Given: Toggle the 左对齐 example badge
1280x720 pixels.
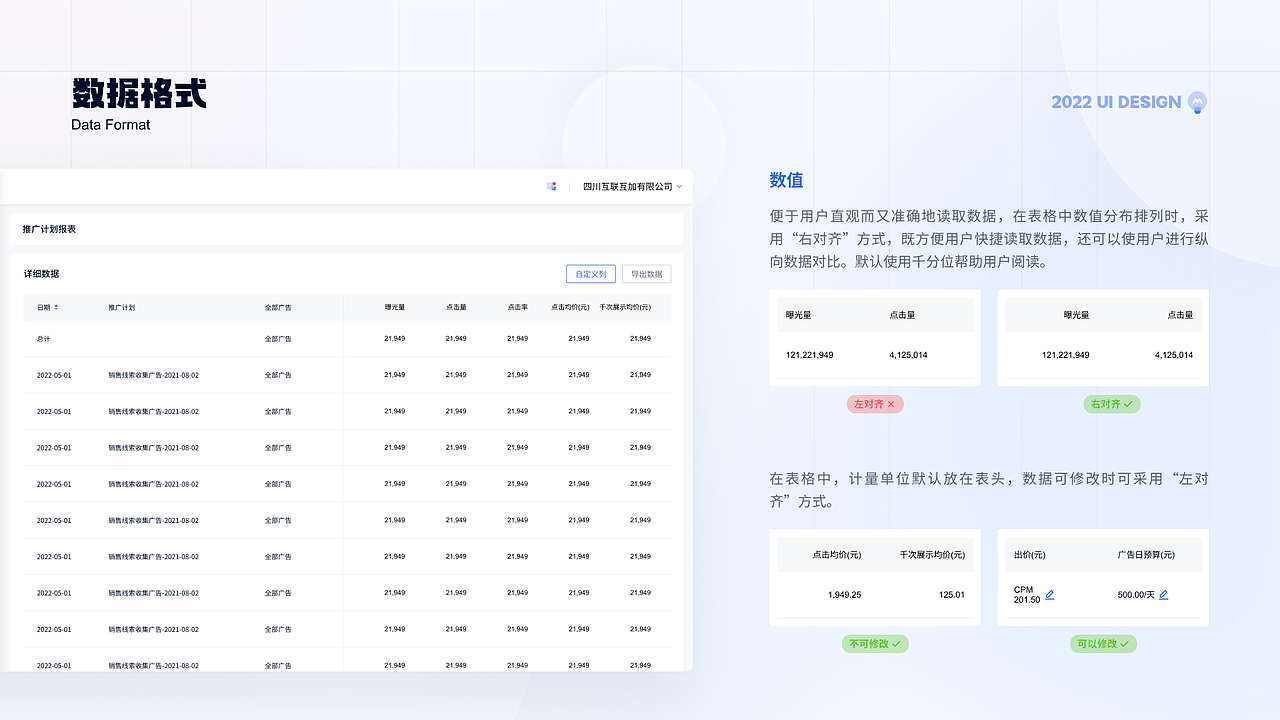Looking at the screenshot, I should 875,404.
